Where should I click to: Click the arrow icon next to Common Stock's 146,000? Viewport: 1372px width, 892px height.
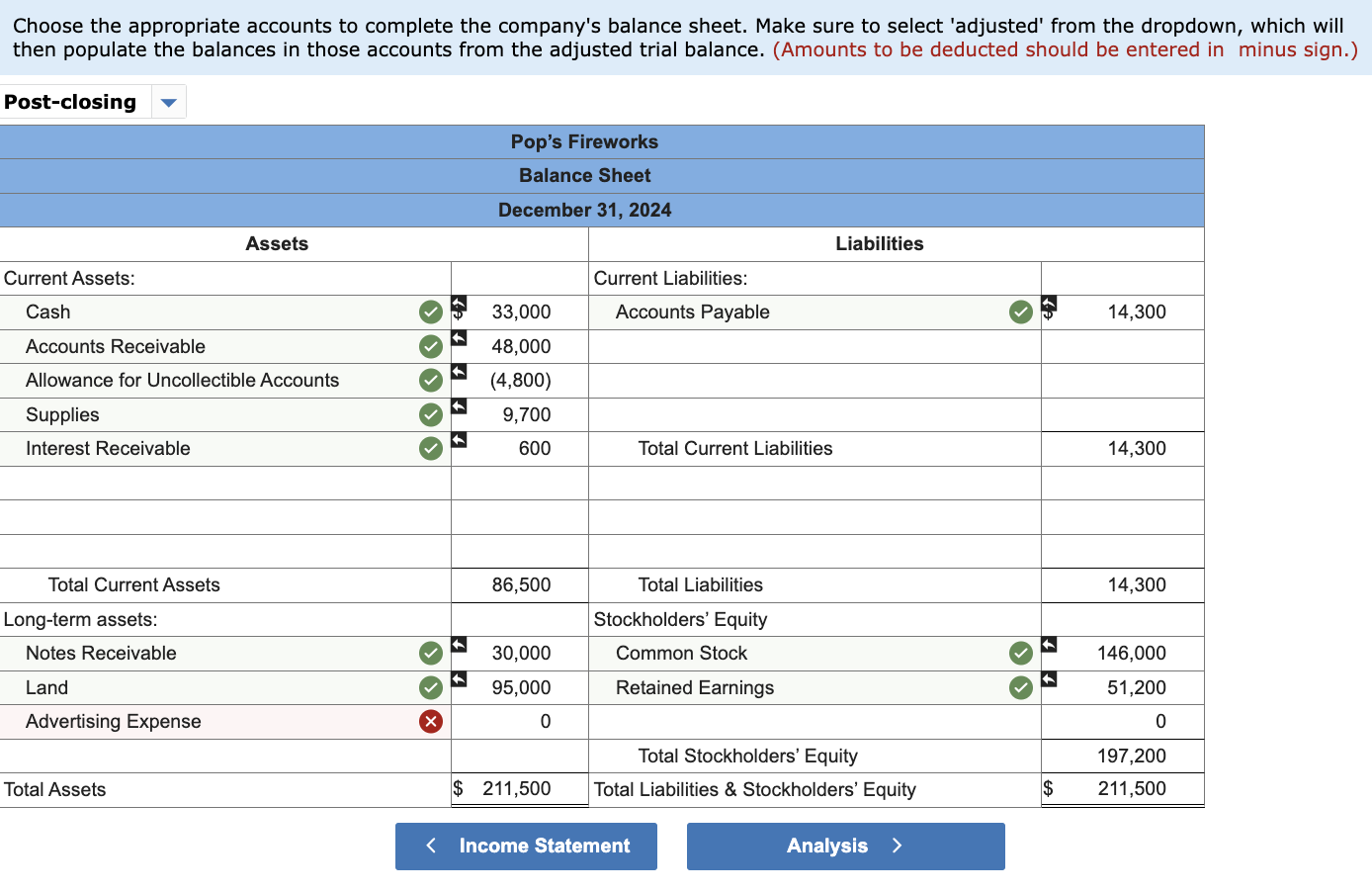[1049, 648]
